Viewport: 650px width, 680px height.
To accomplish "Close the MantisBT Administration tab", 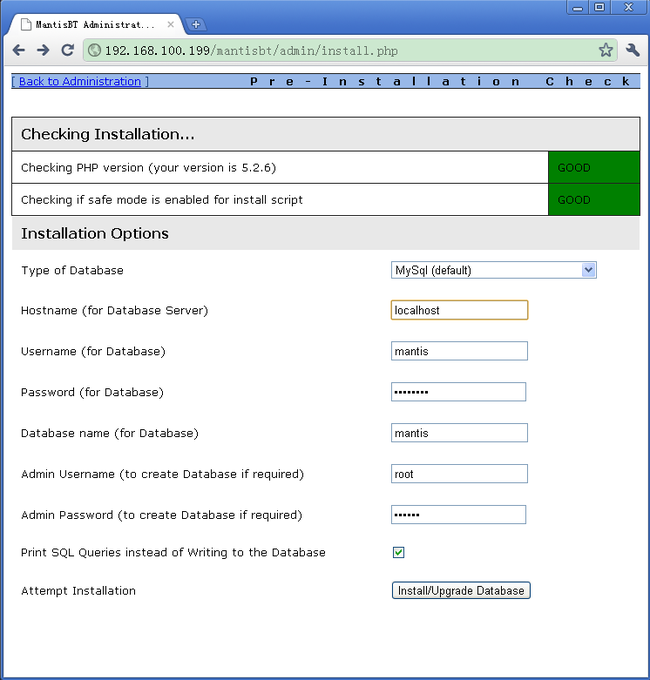I will (171, 25).
